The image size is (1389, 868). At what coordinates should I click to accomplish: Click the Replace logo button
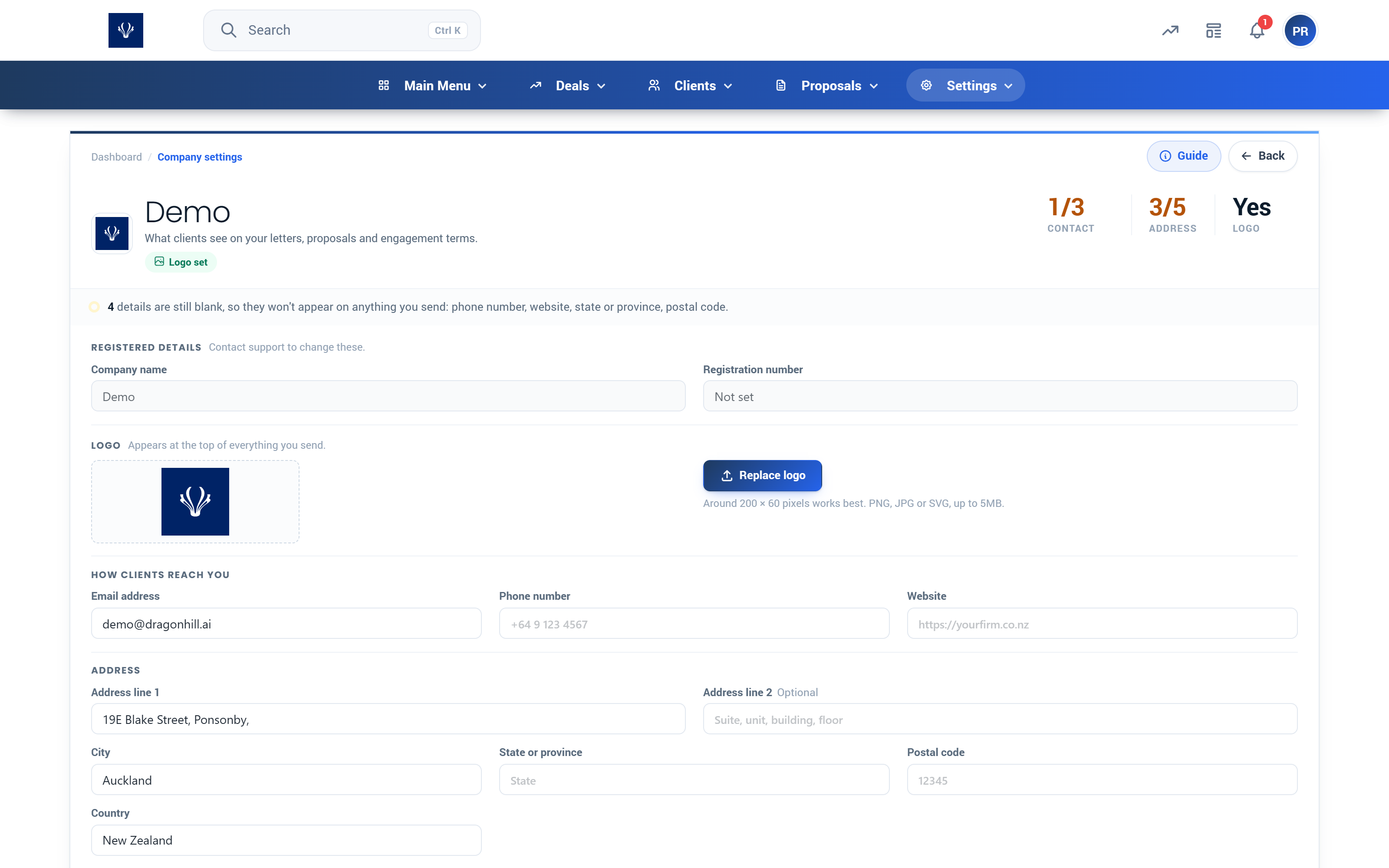762,475
